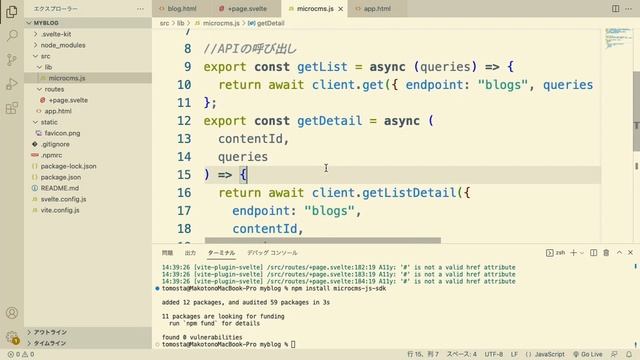Image resolution: width=640 pixels, height=360 pixels.
Task: Click lib breadcrumb segment
Action: tap(180, 23)
